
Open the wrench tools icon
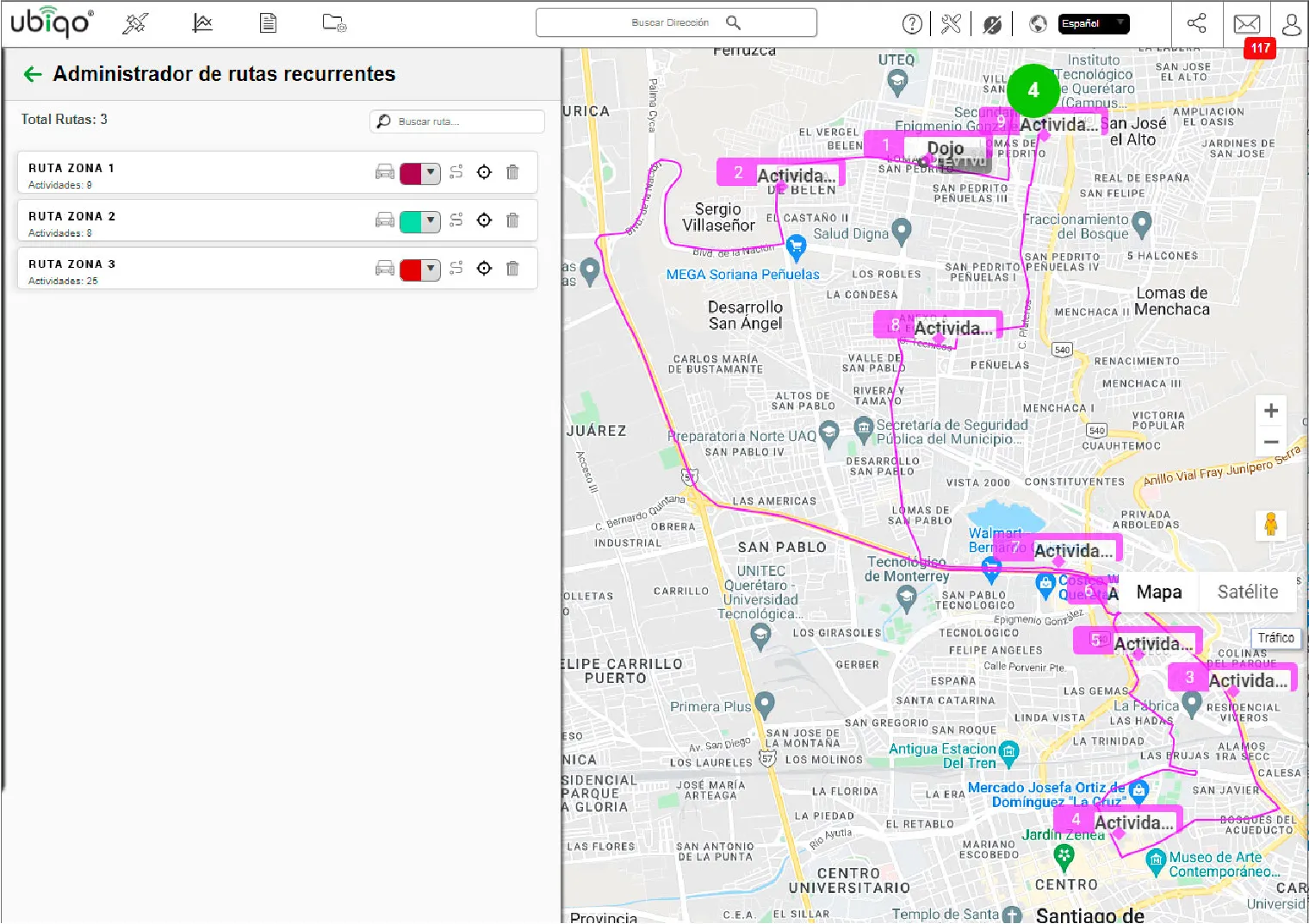point(951,24)
